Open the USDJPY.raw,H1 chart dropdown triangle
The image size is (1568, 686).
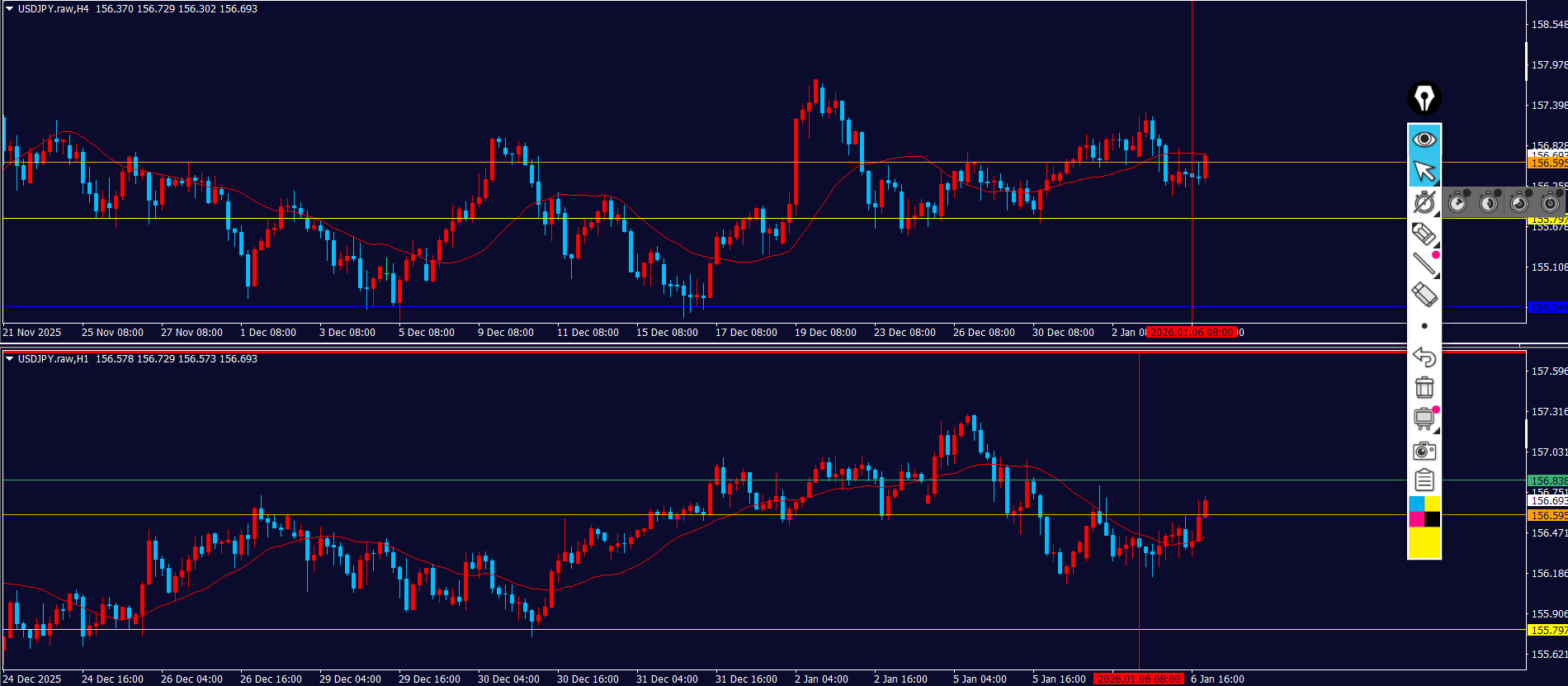9,359
